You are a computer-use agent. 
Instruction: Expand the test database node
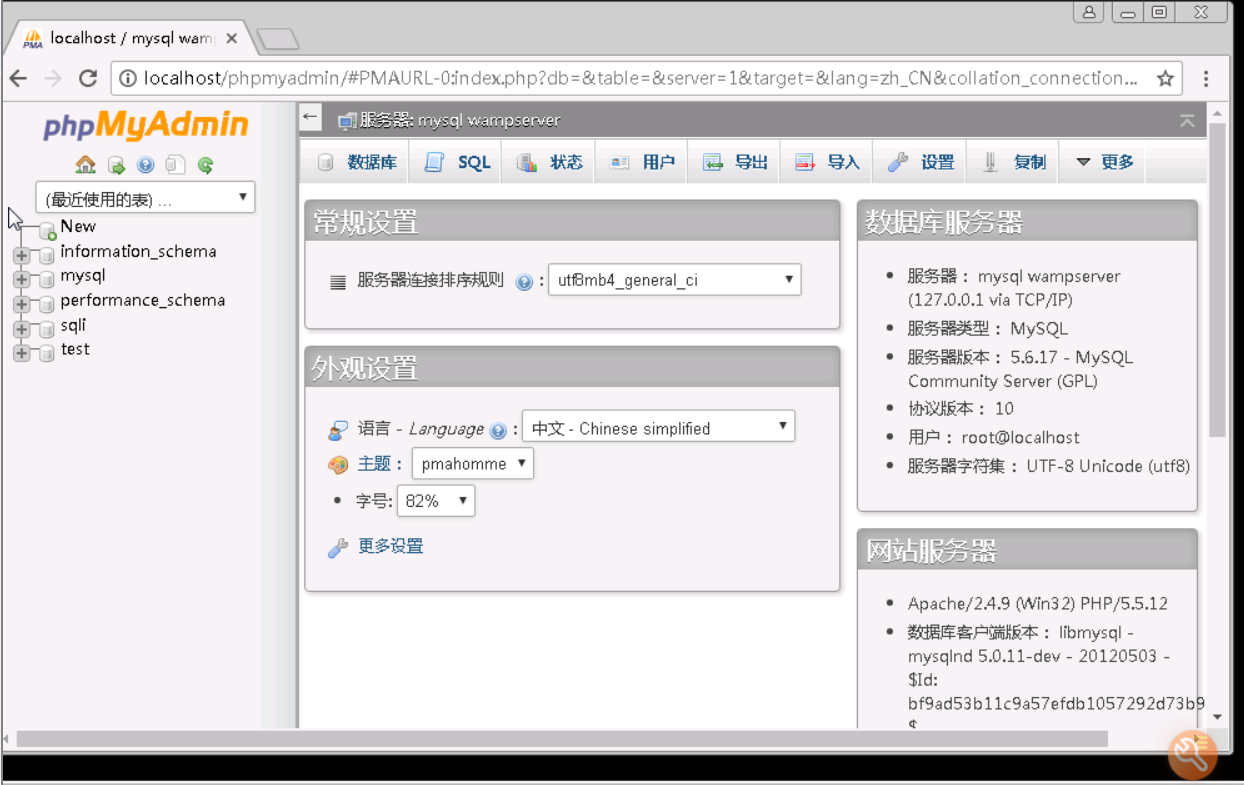pyautogui.click(x=22, y=353)
